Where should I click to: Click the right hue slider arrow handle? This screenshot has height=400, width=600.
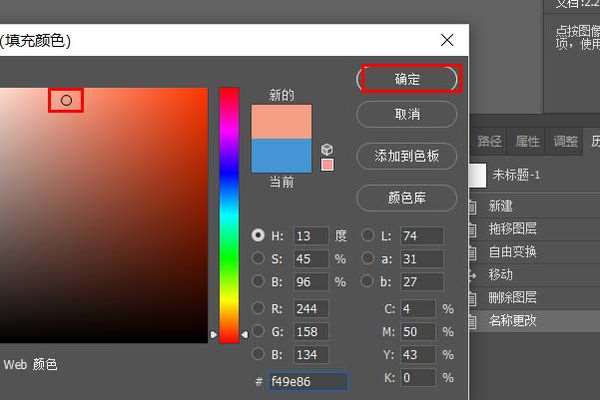tap(245, 335)
